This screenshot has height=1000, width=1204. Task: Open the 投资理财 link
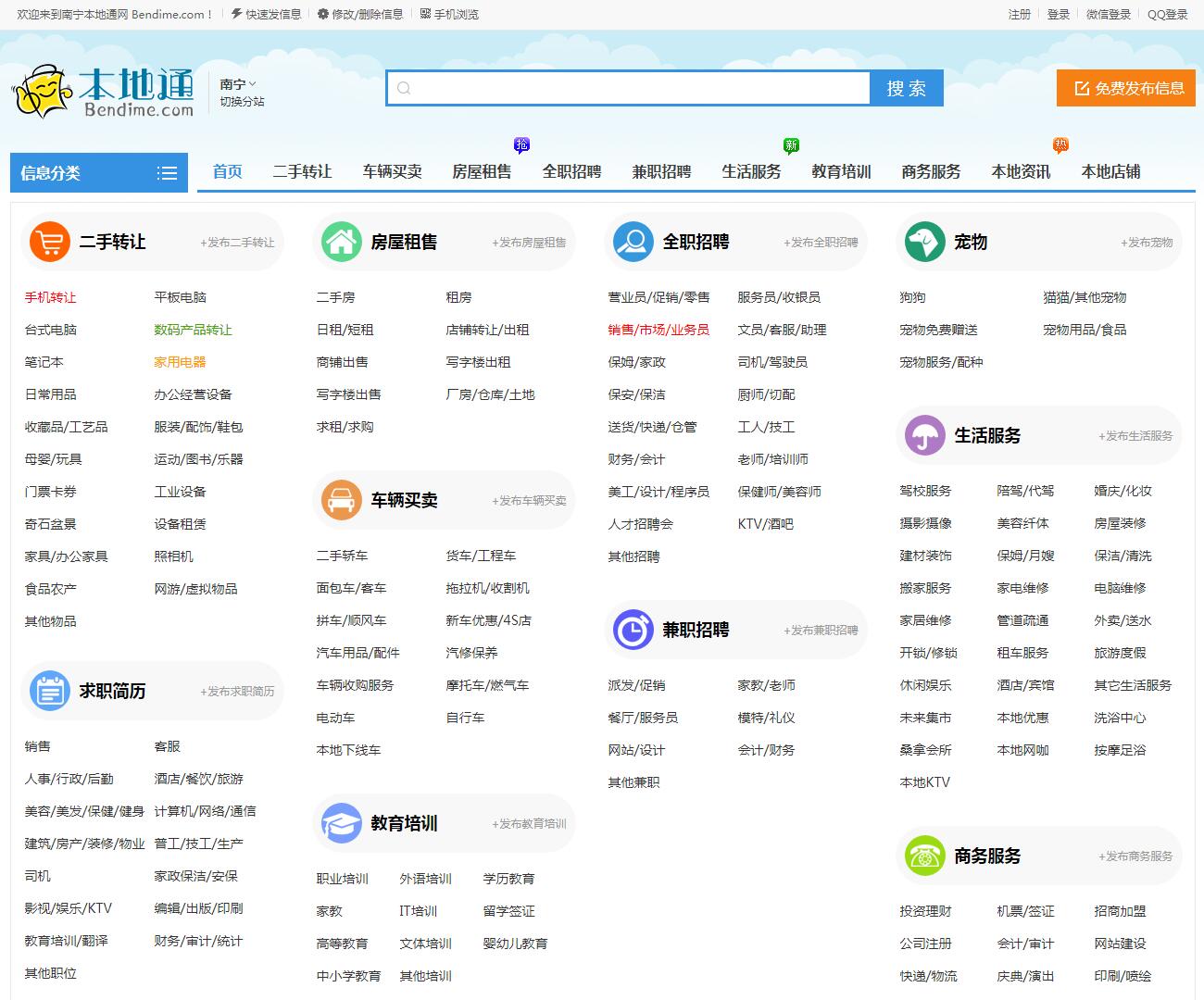925,911
